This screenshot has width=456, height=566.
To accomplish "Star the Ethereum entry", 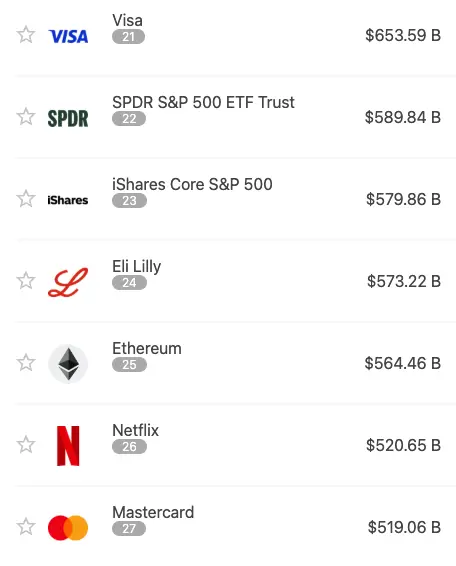I will (x=26, y=362).
